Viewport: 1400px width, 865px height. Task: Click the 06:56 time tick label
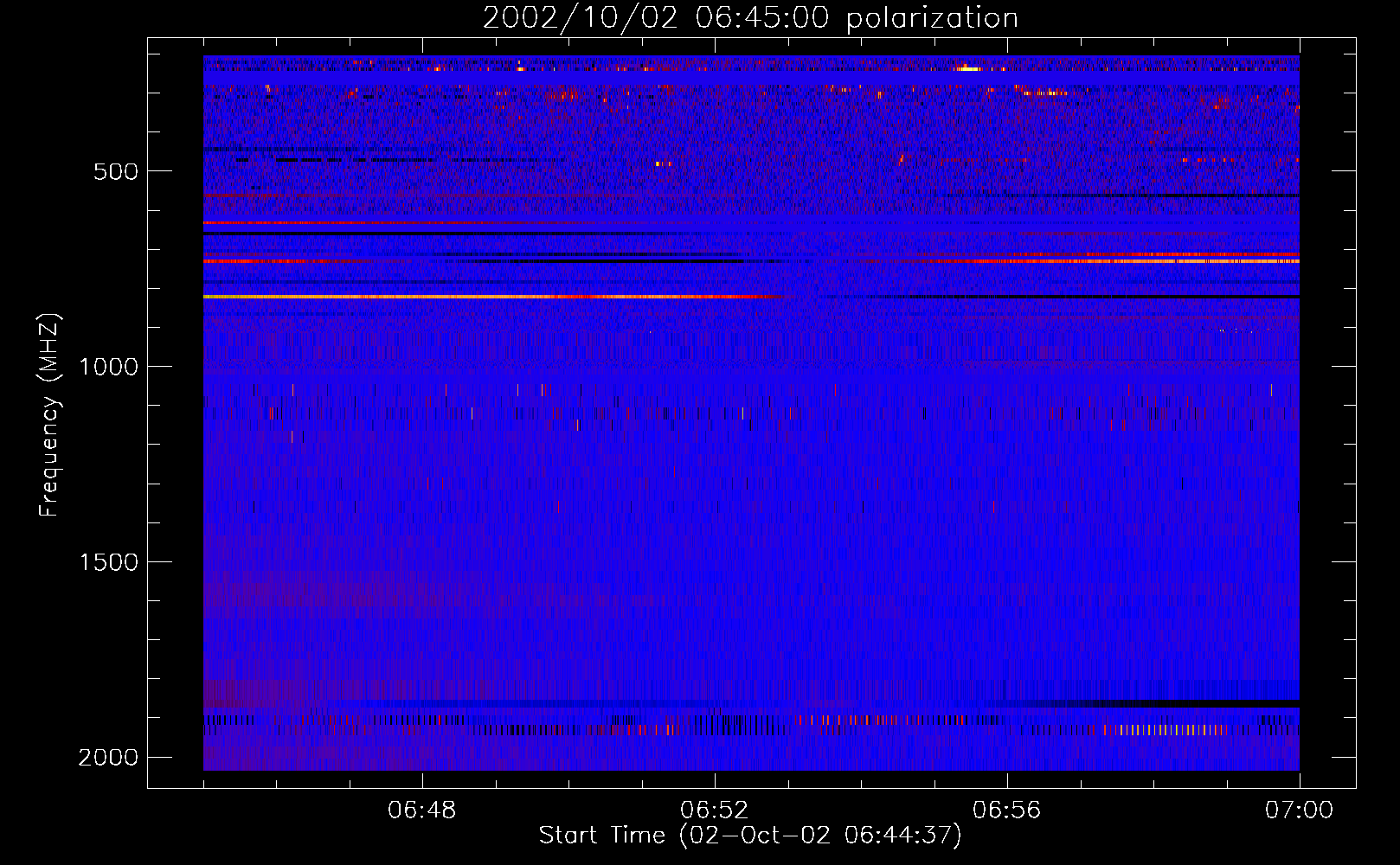click(x=1007, y=811)
